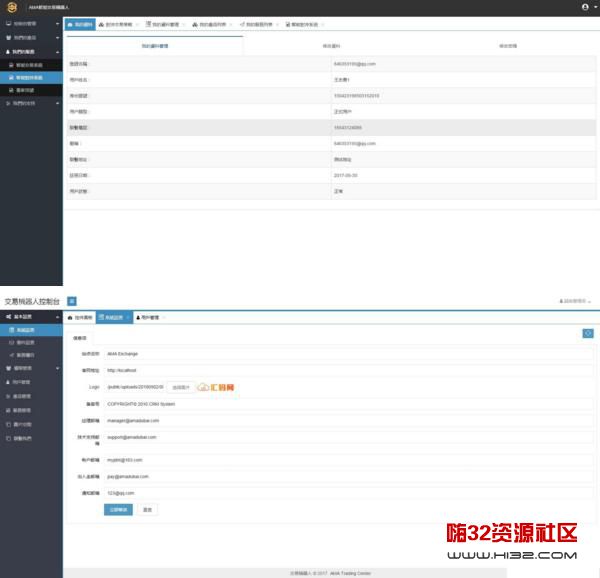Viewport: 600px width, 578px height.
Task: Open the user account dropdown in the lower console header
Action: pyautogui.click(x=574, y=301)
